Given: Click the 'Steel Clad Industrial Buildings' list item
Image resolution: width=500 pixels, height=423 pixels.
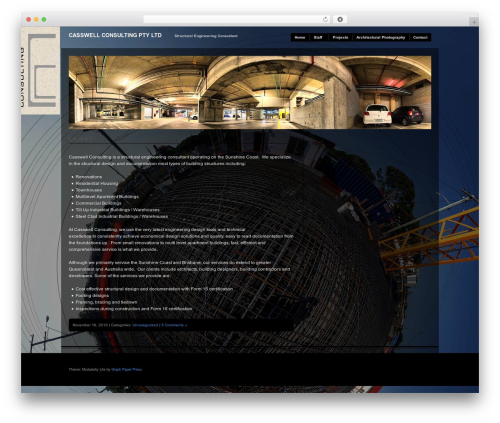Looking at the screenshot, I should tap(122, 216).
